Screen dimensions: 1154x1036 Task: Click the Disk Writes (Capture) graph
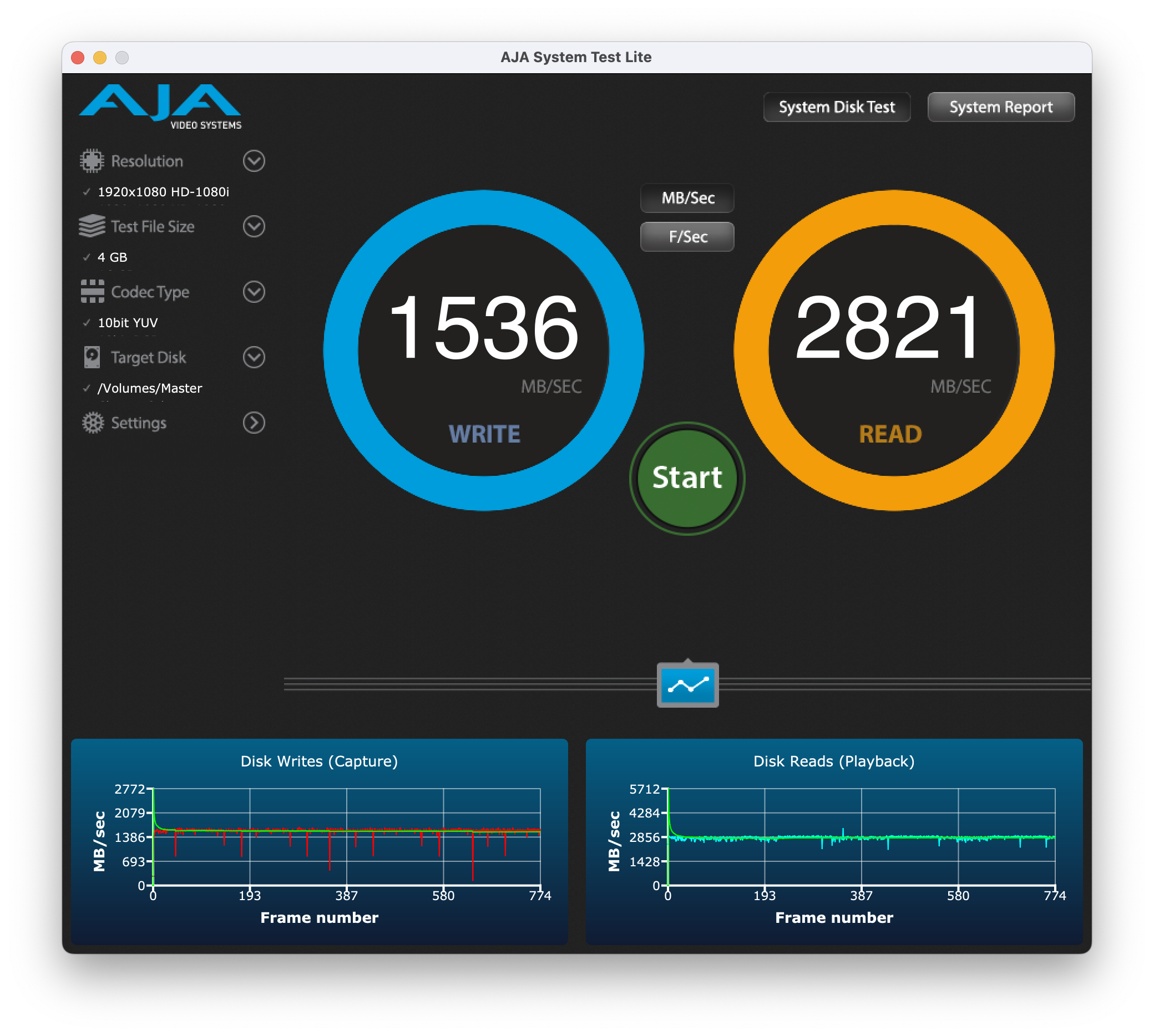[346, 837]
